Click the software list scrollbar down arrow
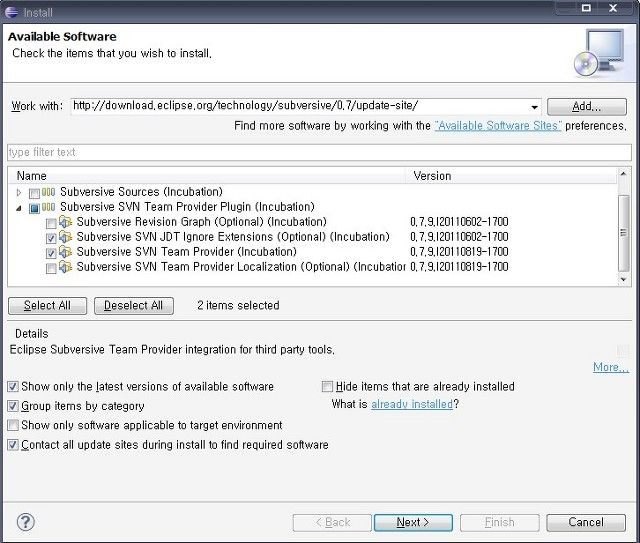This screenshot has height=543, width=640. (623, 280)
